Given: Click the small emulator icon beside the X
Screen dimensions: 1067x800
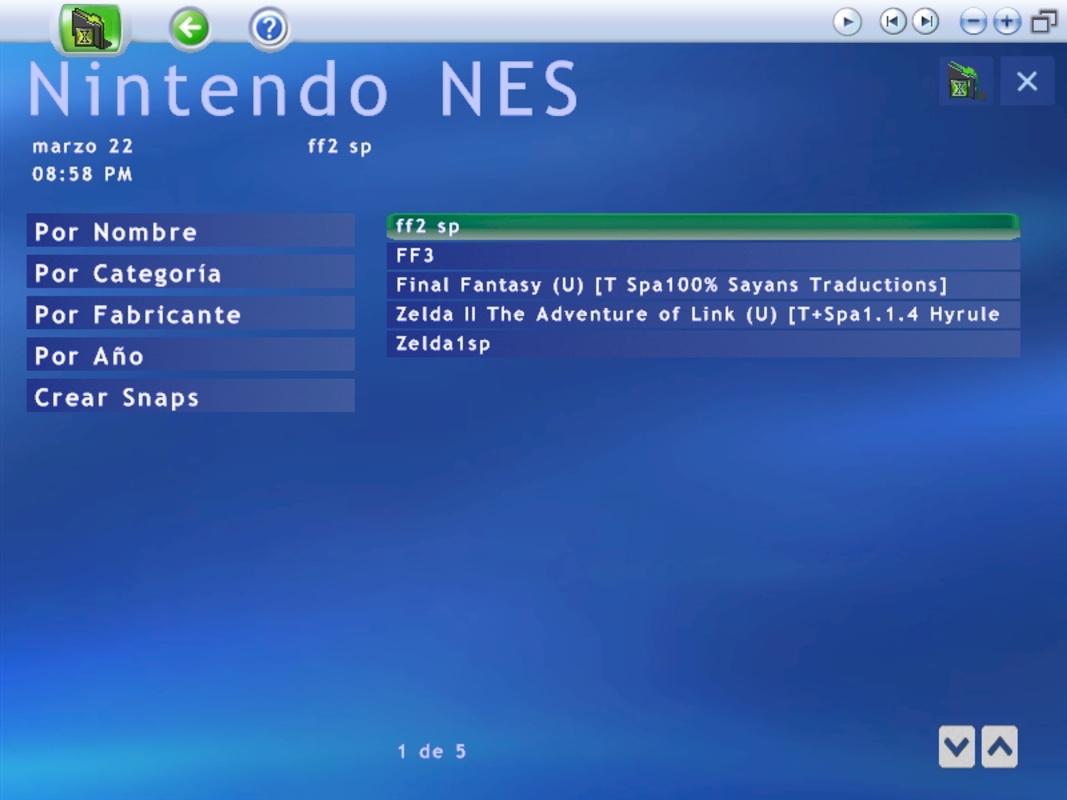Looking at the screenshot, I should pyautogui.click(x=964, y=82).
